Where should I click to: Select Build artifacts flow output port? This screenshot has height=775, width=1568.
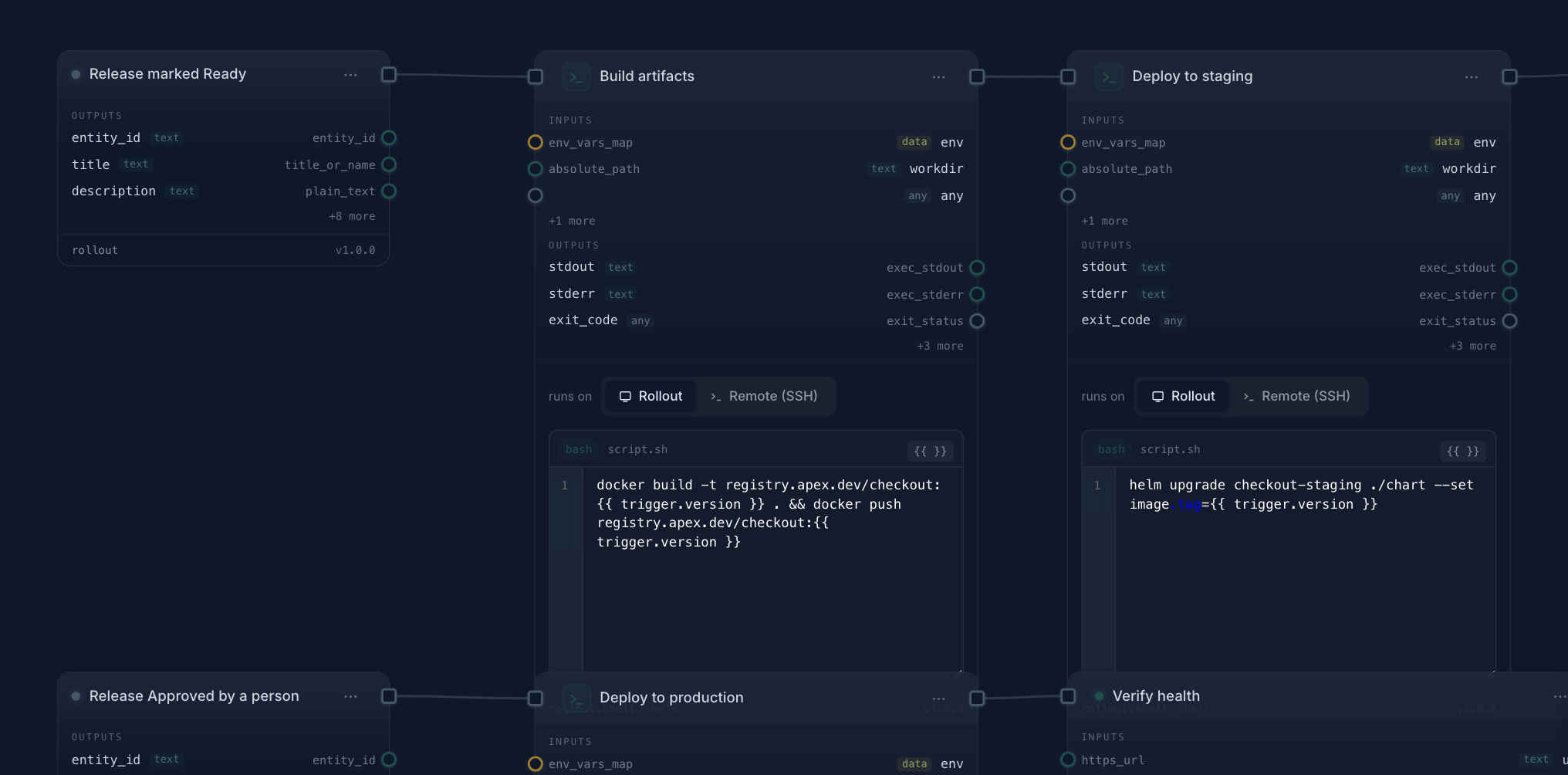pos(977,77)
